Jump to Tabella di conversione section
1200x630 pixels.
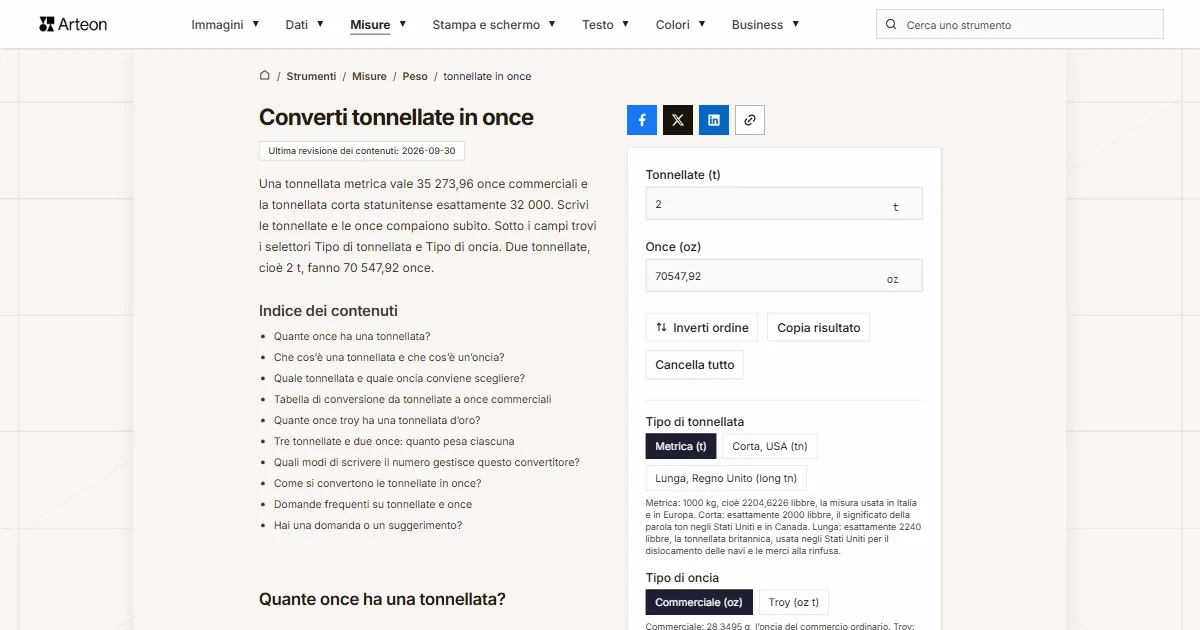click(x=413, y=399)
